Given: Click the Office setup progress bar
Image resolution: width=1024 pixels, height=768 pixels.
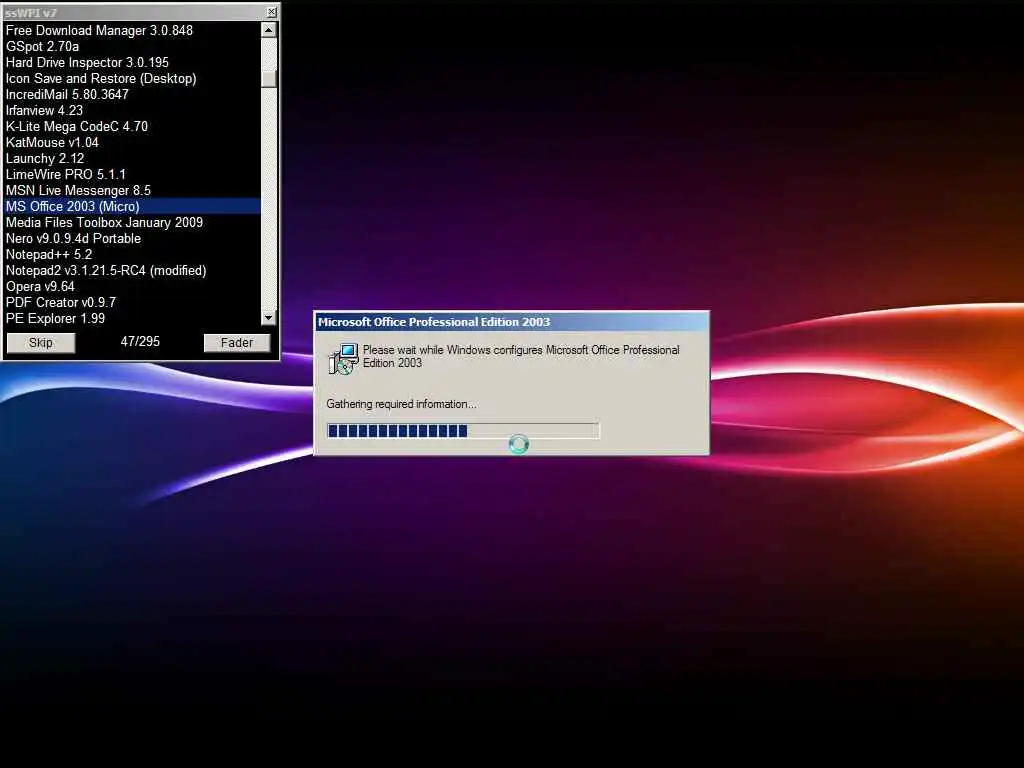Looking at the screenshot, I should tap(462, 430).
